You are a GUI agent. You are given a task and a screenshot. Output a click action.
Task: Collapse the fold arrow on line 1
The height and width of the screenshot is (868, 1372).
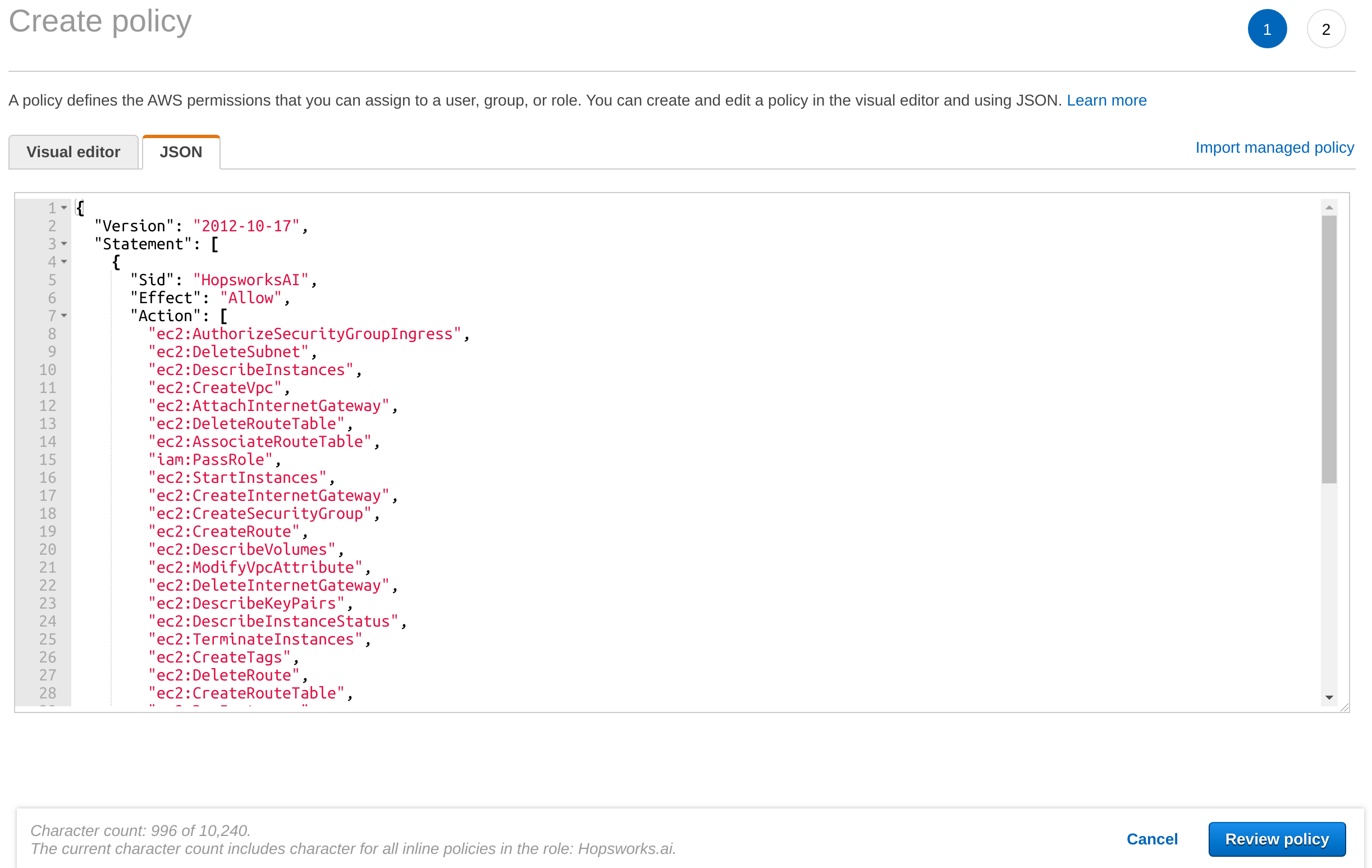tap(65, 208)
